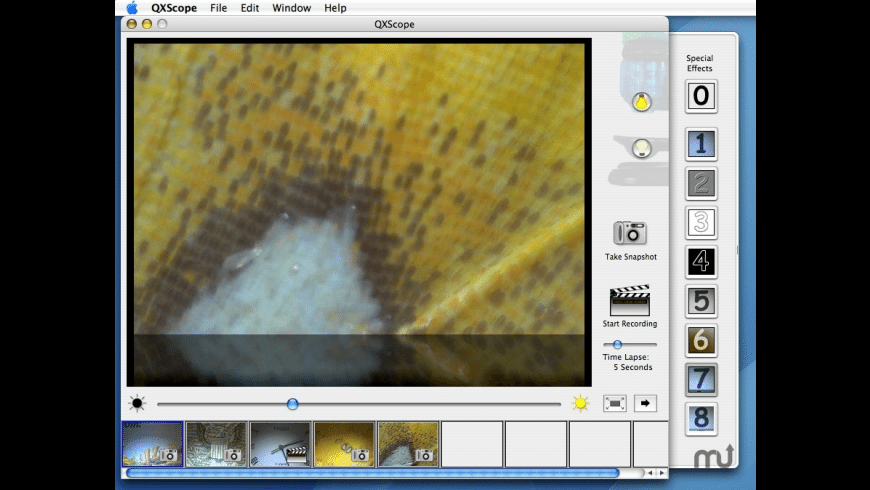Viewport: 870px width, 490px height.
Task: Select special effect number 8
Action: point(701,418)
